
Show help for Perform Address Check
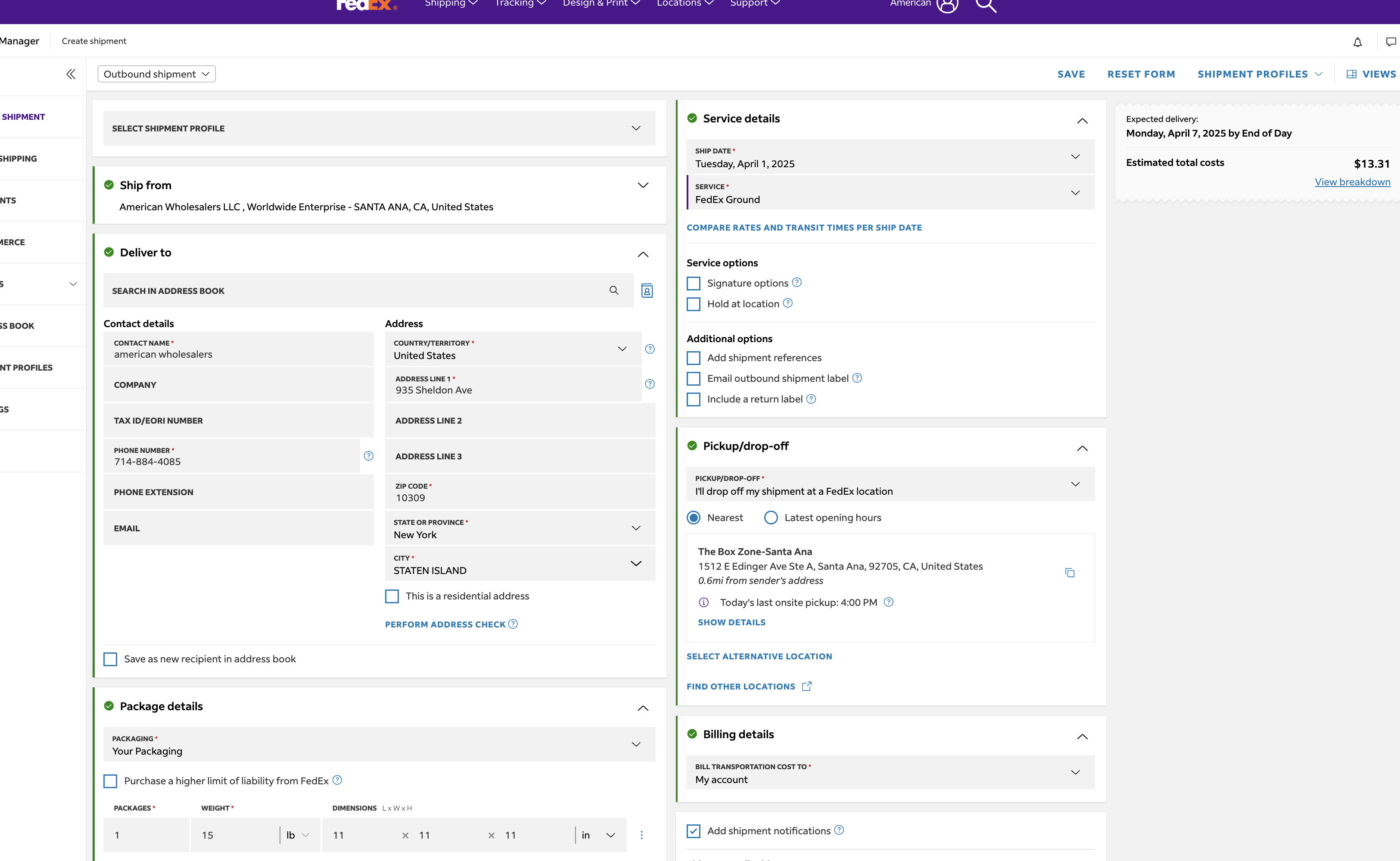[x=513, y=624]
